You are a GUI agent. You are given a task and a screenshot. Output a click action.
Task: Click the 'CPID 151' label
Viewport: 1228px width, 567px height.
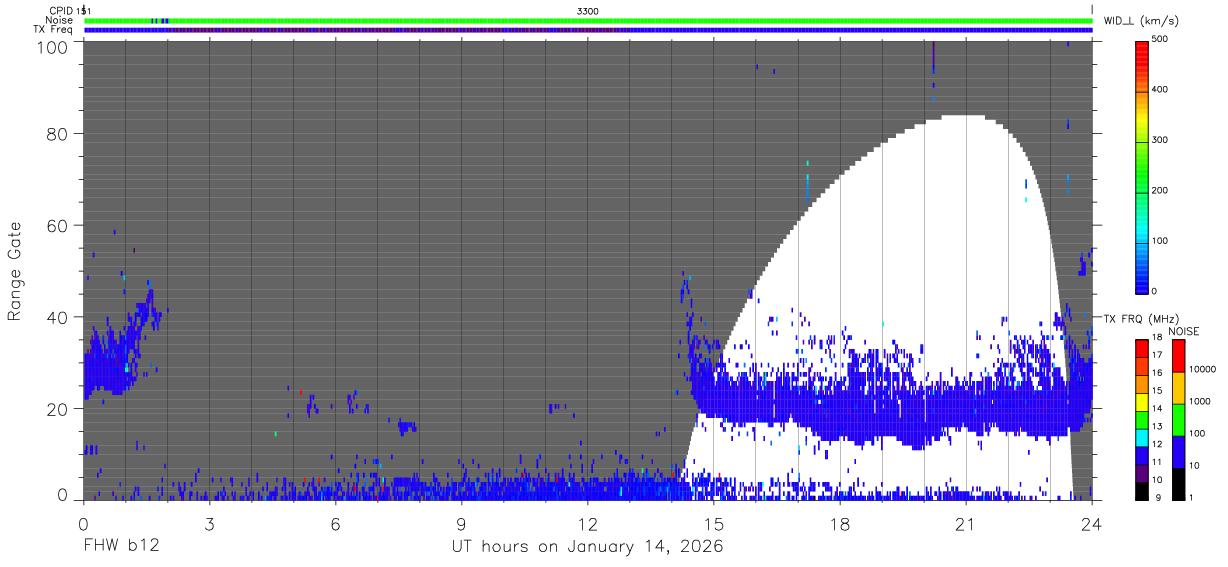coord(69,10)
